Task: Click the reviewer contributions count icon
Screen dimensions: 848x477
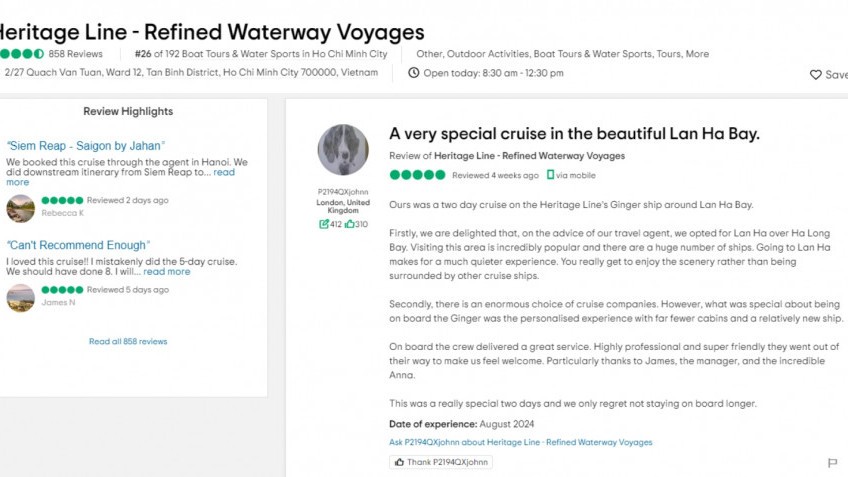Action: (x=324, y=224)
